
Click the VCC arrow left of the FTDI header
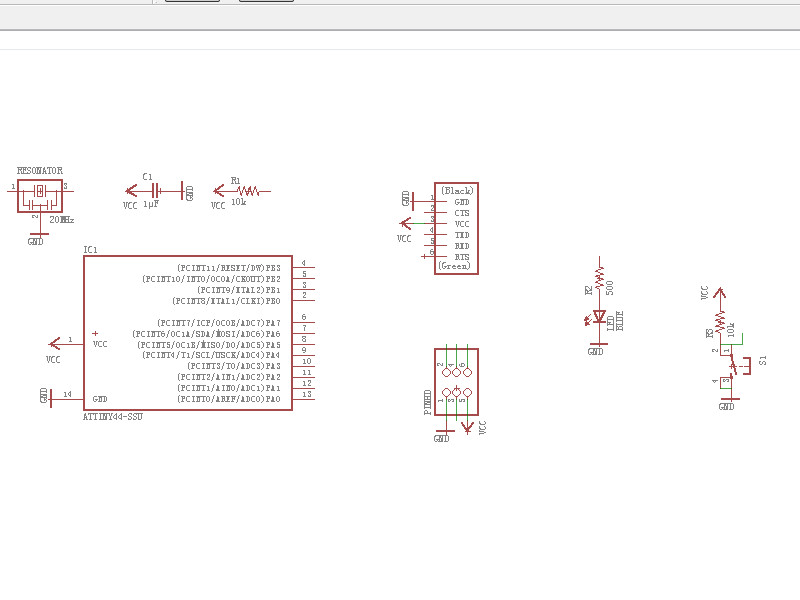pos(406,223)
